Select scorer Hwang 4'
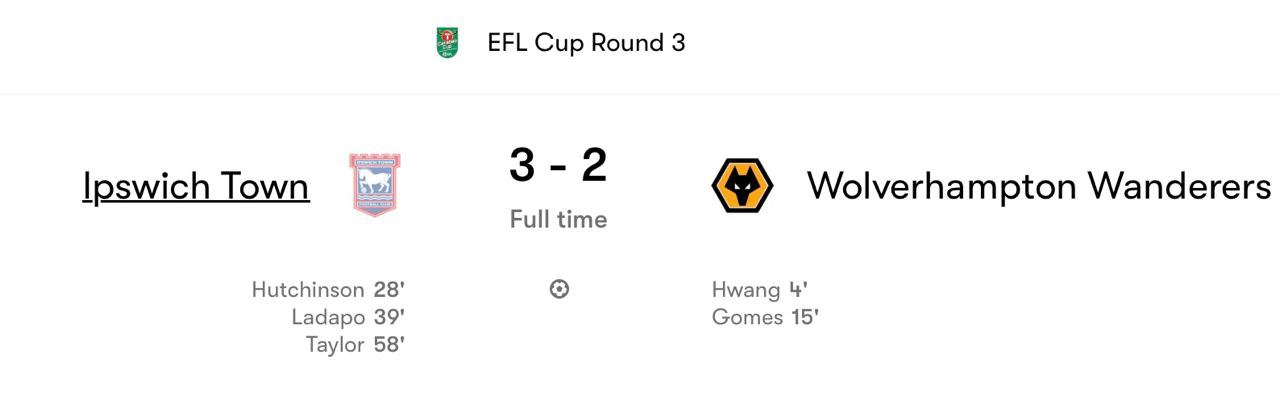Viewport: 1280px width, 397px height. (x=760, y=290)
